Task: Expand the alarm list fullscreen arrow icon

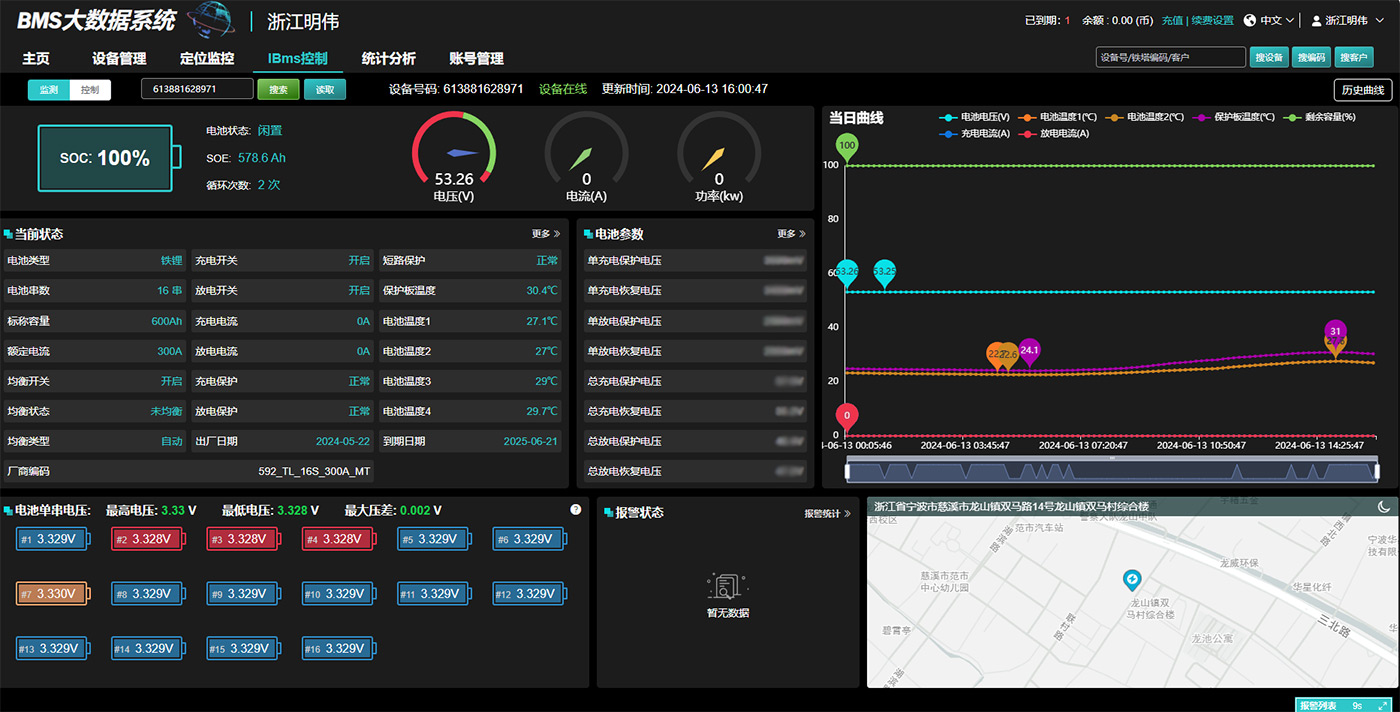Action: 1383,705
